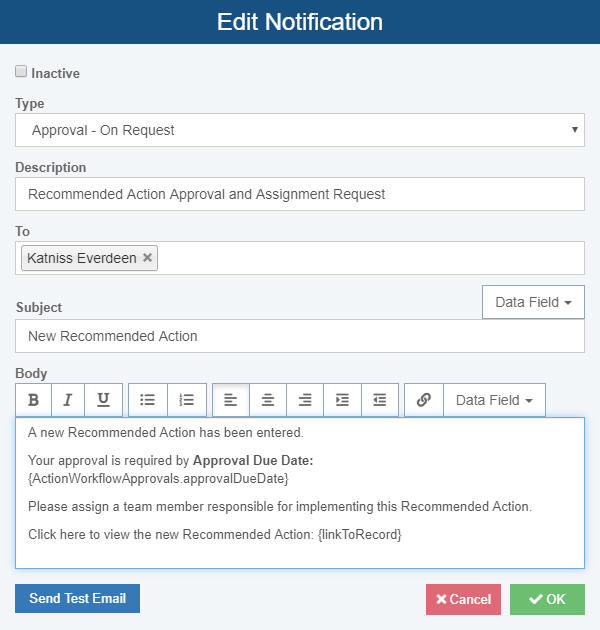Viewport: 600px width, 630px height.
Task: Increase indent of body text
Action: pyautogui.click(x=343, y=400)
